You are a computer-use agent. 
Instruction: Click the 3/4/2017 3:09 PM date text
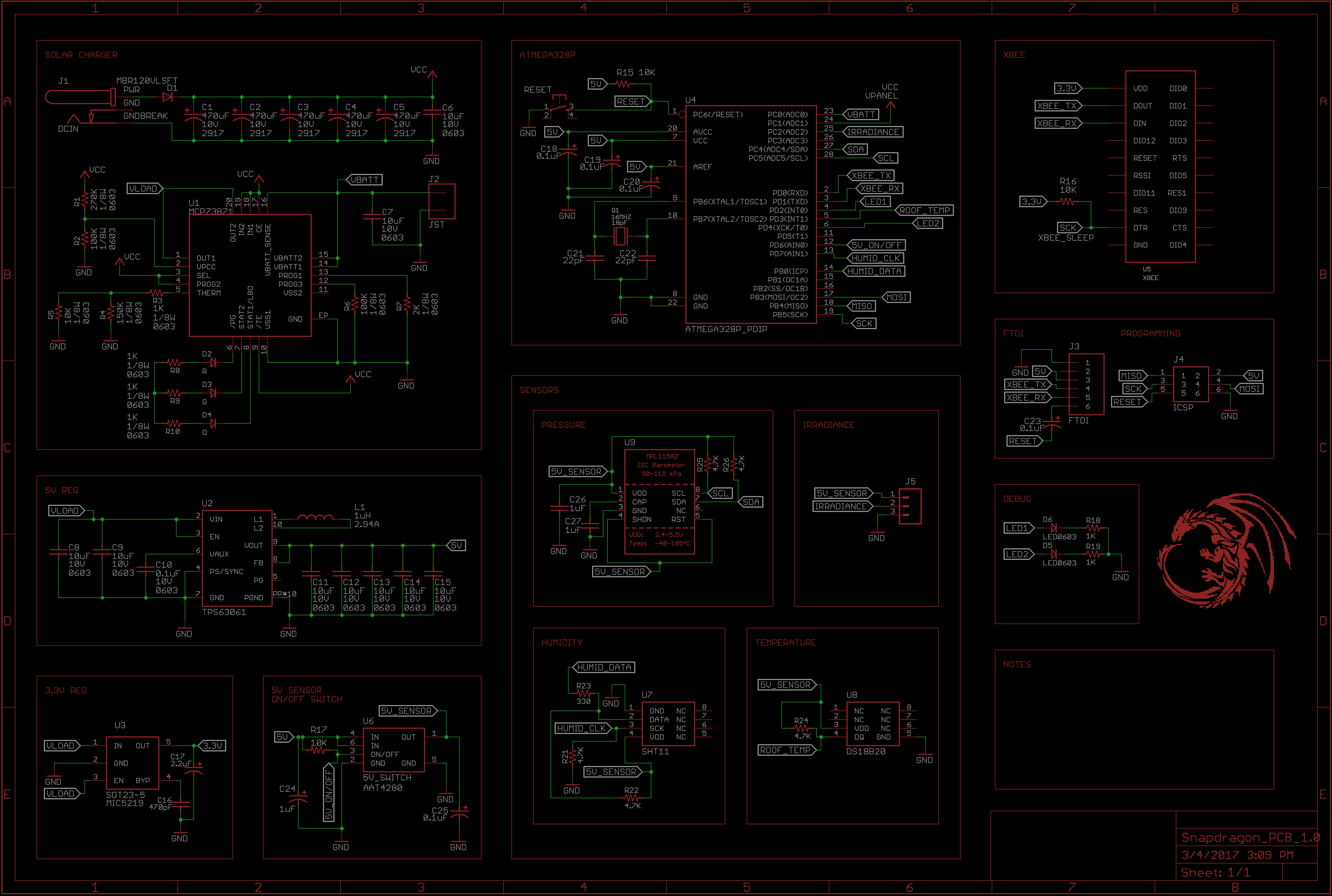pos(1236,855)
